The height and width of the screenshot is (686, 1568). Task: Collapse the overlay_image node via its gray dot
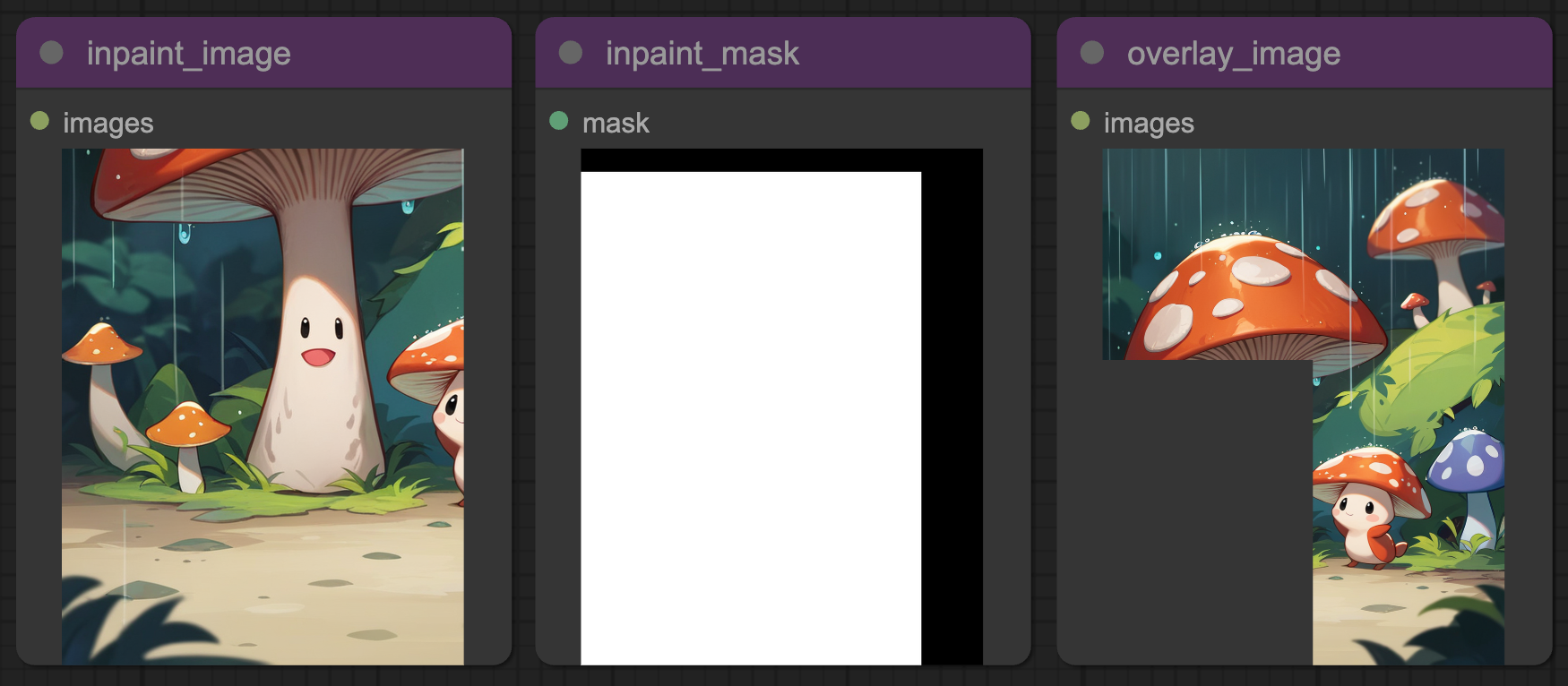click(x=1092, y=53)
